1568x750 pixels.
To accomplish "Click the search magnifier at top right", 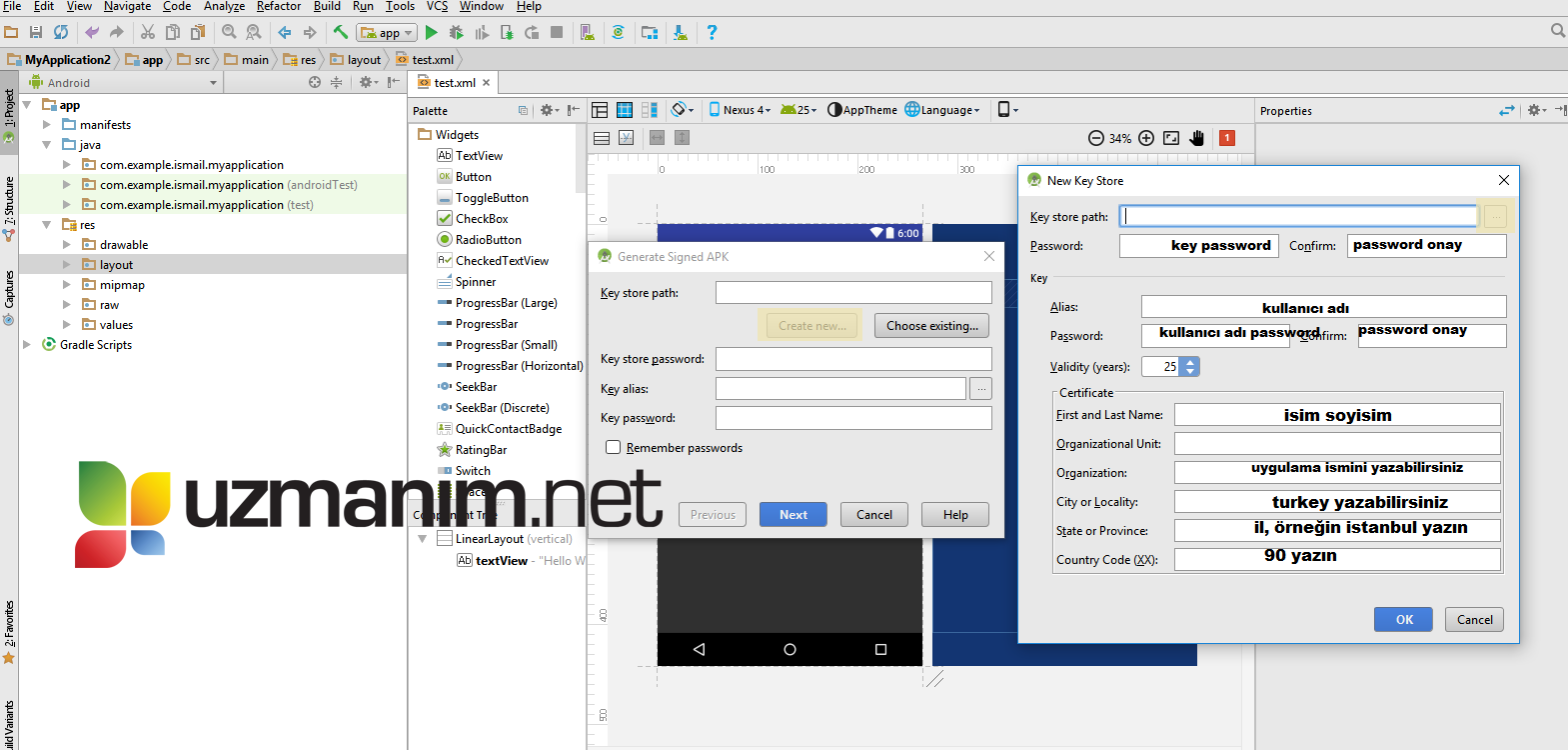I will (1557, 31).
